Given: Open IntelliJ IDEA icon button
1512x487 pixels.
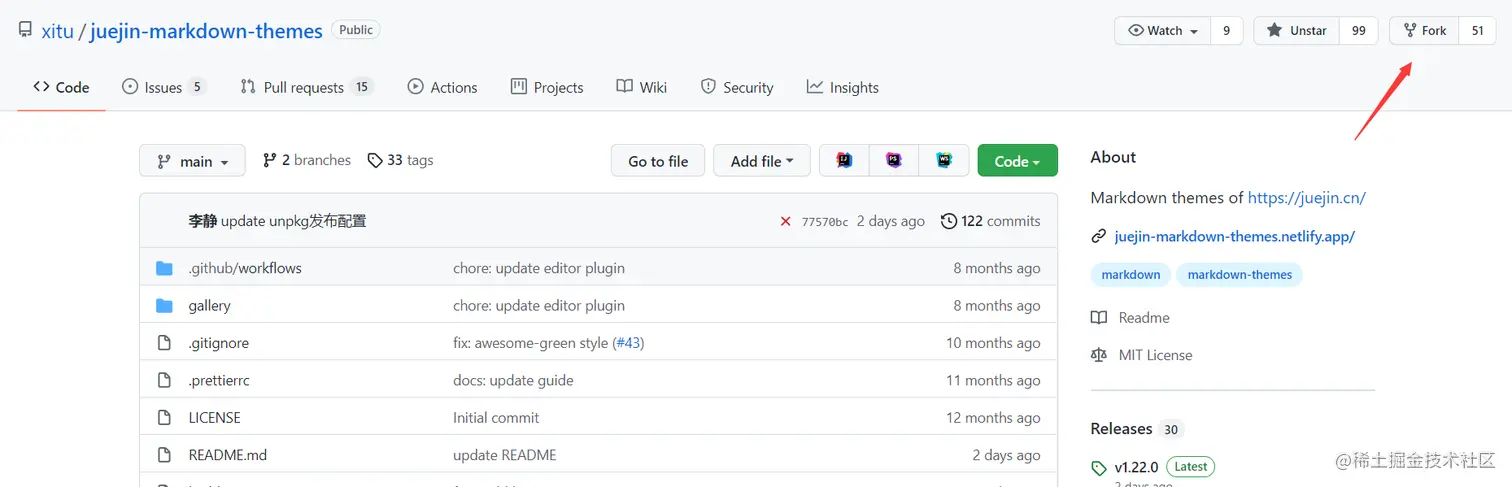Looking at the screenshot, I should pos(844,161).
